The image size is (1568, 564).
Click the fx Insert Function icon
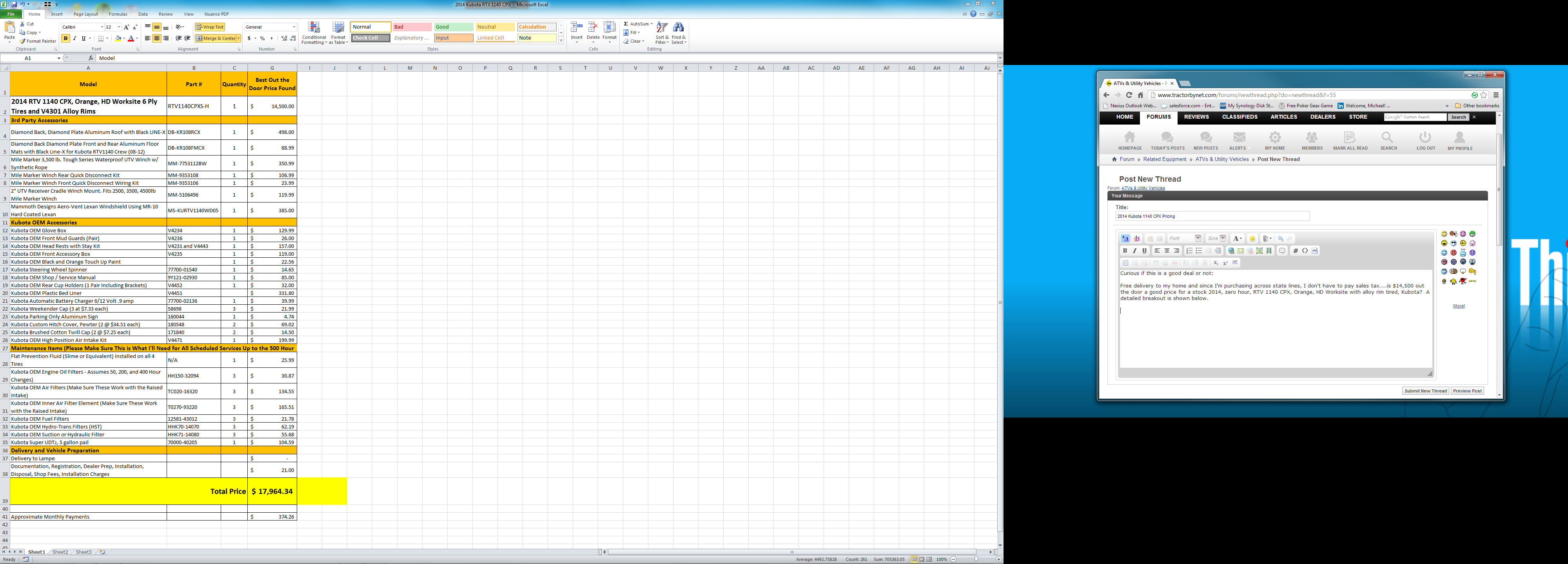coord(91,58)
